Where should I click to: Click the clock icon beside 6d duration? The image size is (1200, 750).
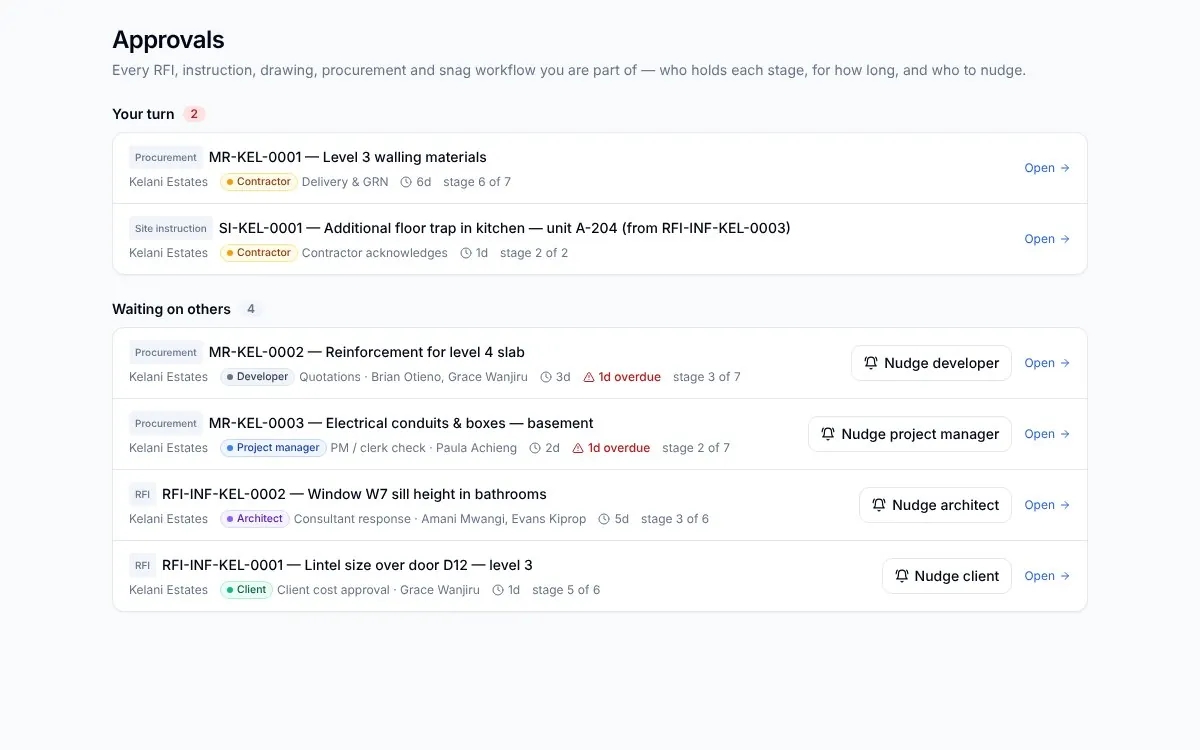click(406, 182)
